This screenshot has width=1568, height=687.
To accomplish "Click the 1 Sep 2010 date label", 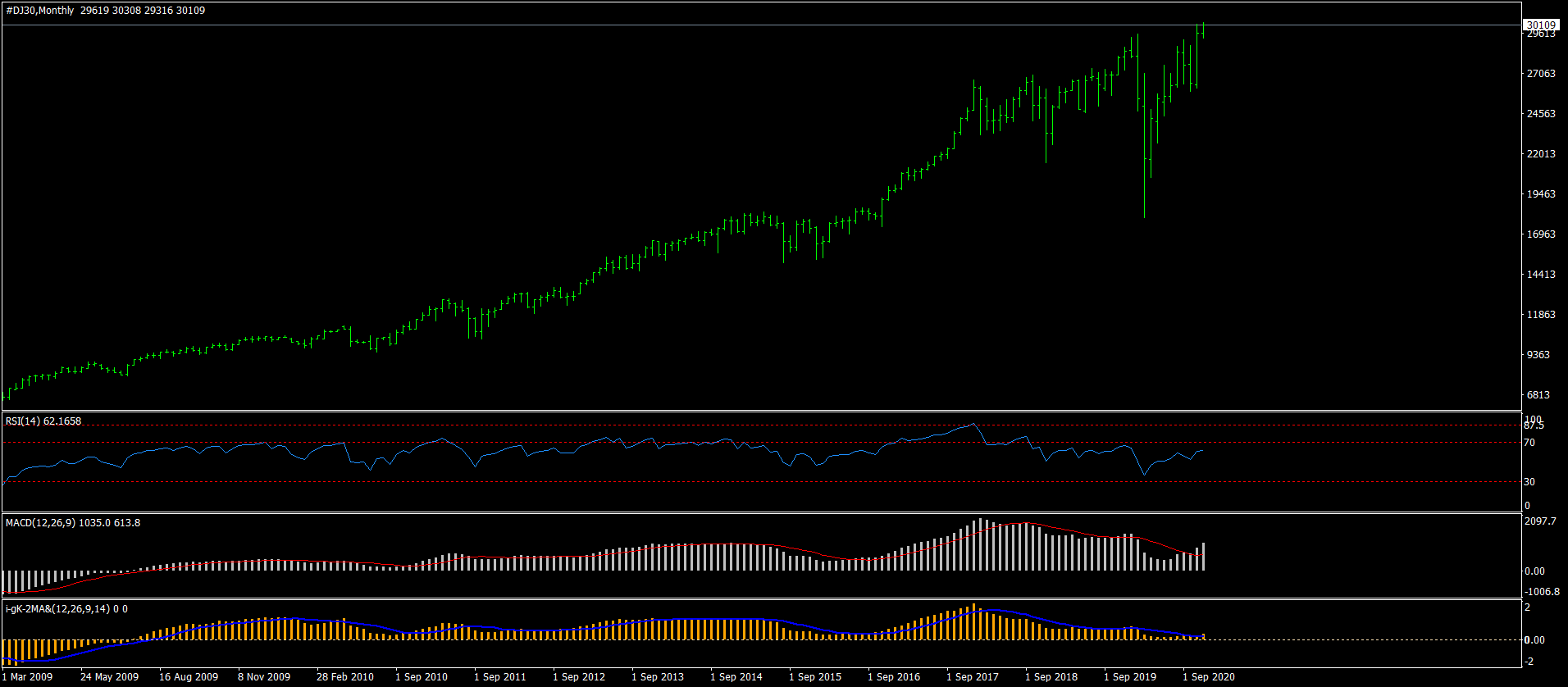I will [x=422, y=677].
